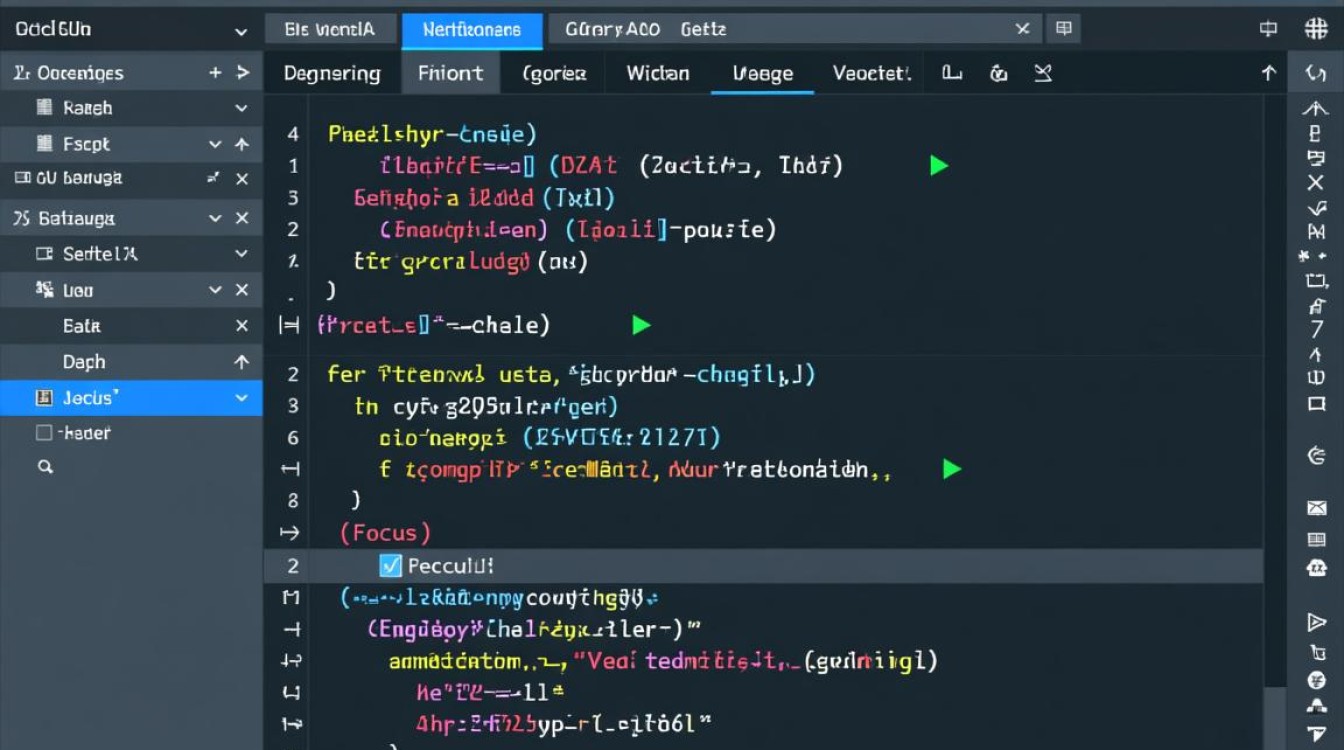Expand the Raech item chevron
Image resolution: width=1344 pixels, height=750 pixels.
click(241, 108)
